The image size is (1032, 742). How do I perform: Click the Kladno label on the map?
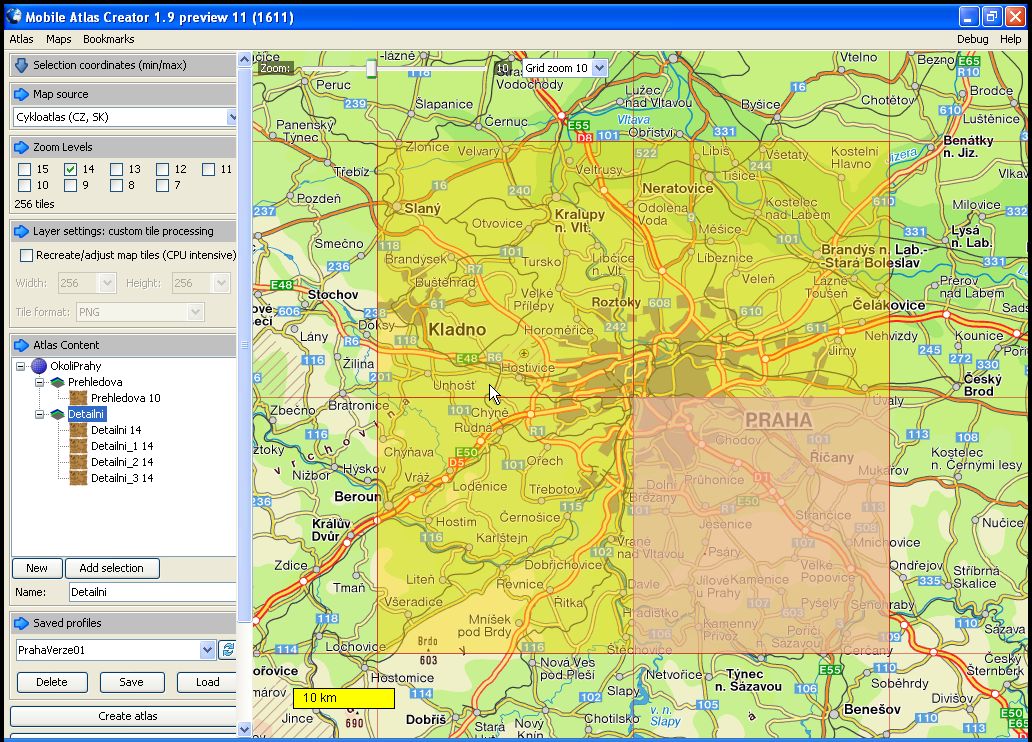pyautogui.click(x=457, y=329)
